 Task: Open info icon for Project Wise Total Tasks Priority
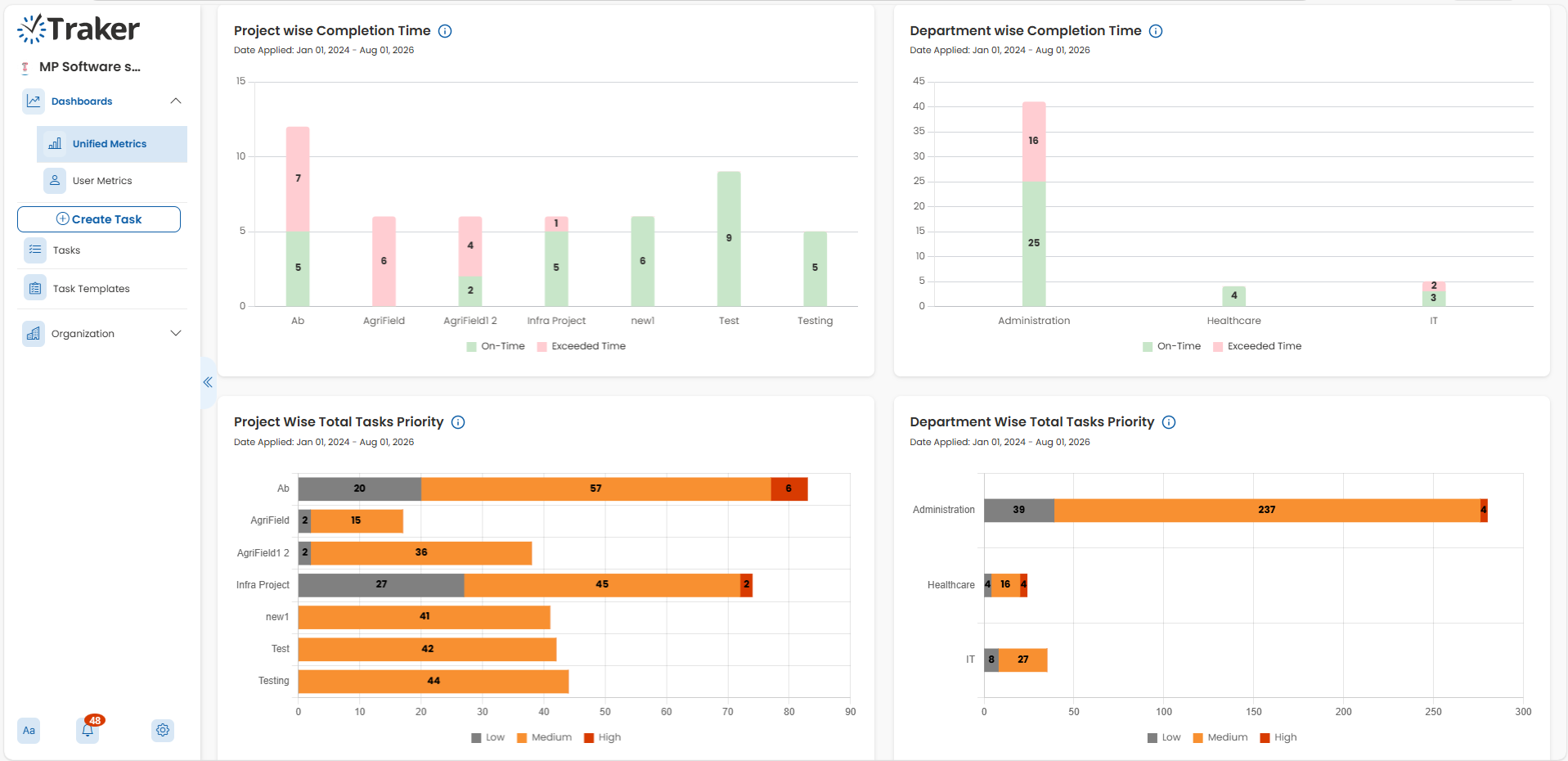click(458, 422)
